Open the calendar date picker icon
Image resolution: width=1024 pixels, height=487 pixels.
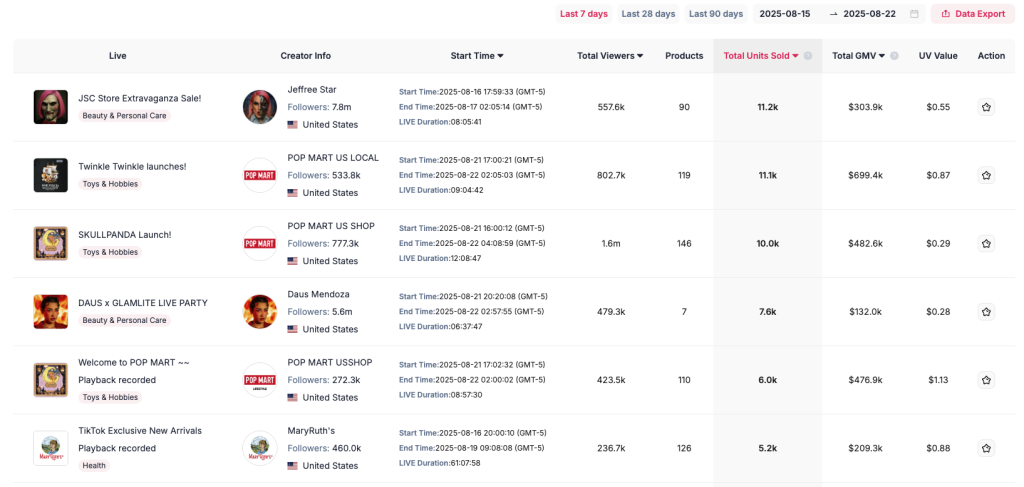pos(914,14)
